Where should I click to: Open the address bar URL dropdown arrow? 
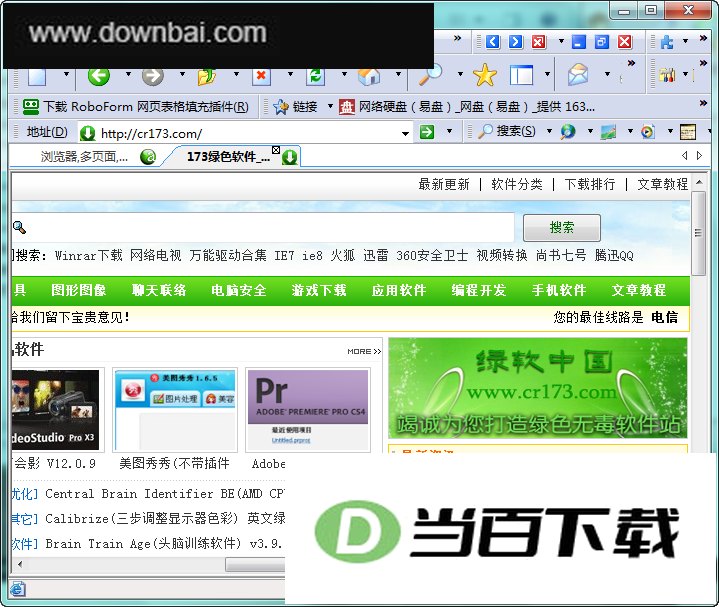pyautogui.click(x=405, y=133)
